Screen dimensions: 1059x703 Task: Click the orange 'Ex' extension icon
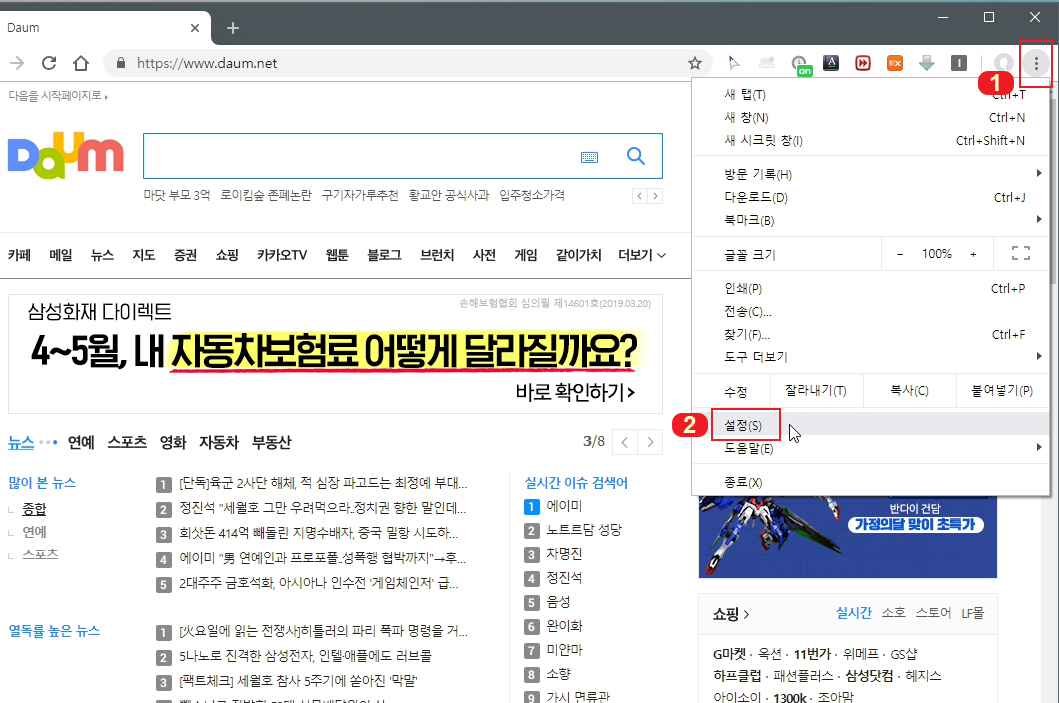tap(894, 63)
